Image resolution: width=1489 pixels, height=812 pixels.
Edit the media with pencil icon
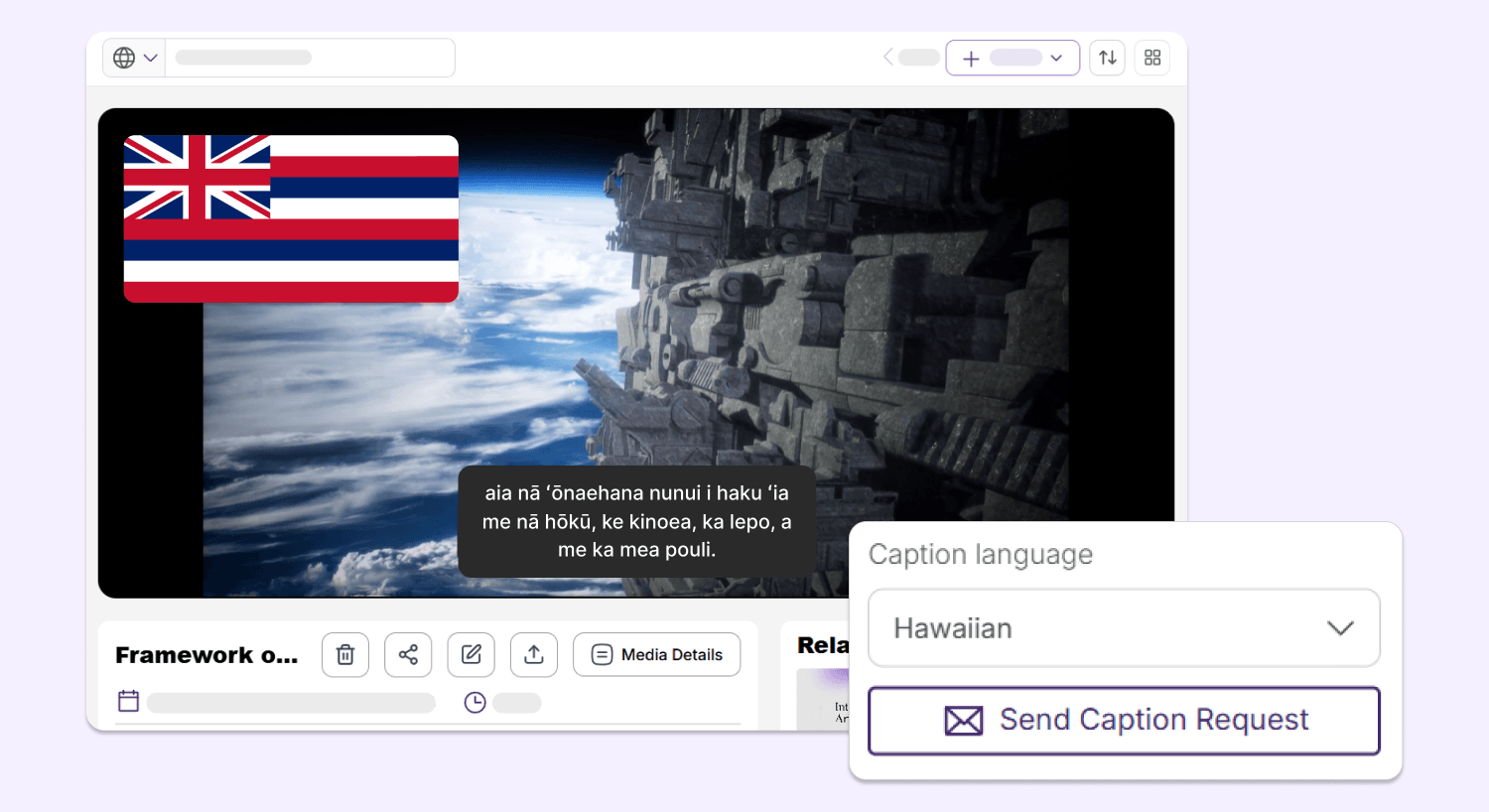(x=472, y=655)
